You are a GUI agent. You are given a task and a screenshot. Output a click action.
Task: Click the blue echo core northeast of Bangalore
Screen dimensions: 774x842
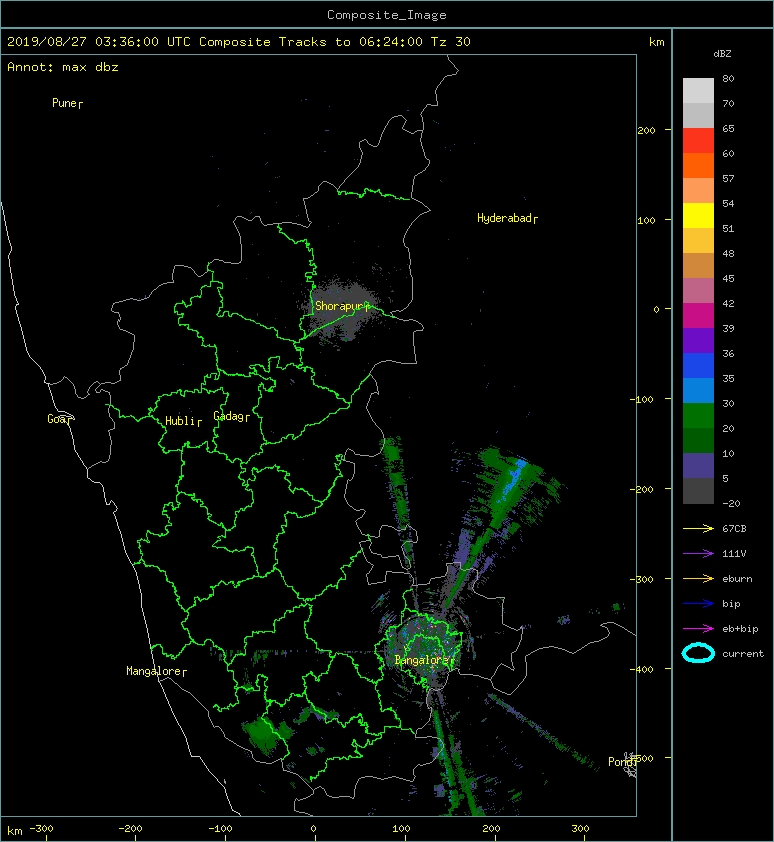pyautogui.click(x=513, y=478)
